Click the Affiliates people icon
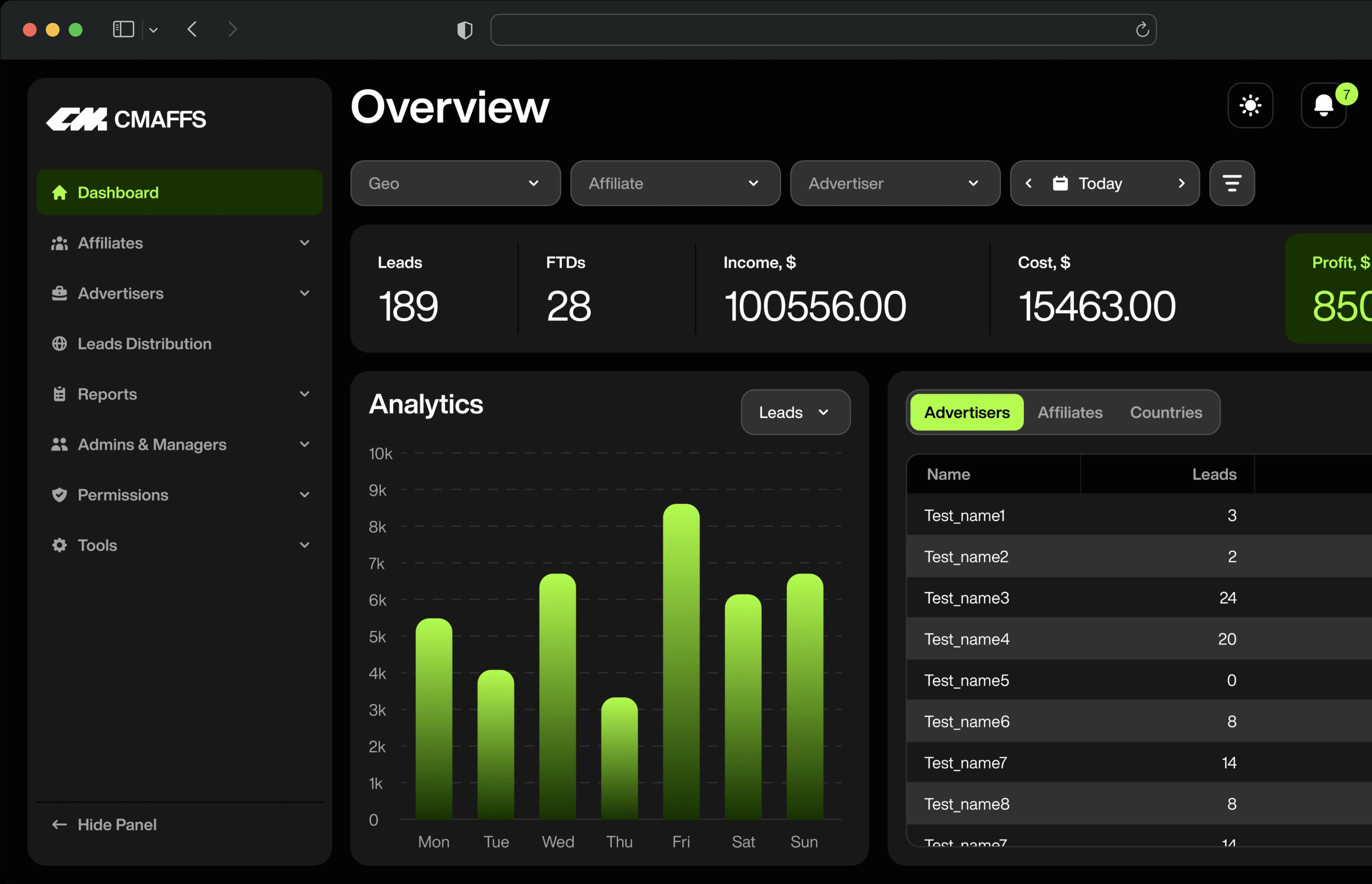 (60, 243)
